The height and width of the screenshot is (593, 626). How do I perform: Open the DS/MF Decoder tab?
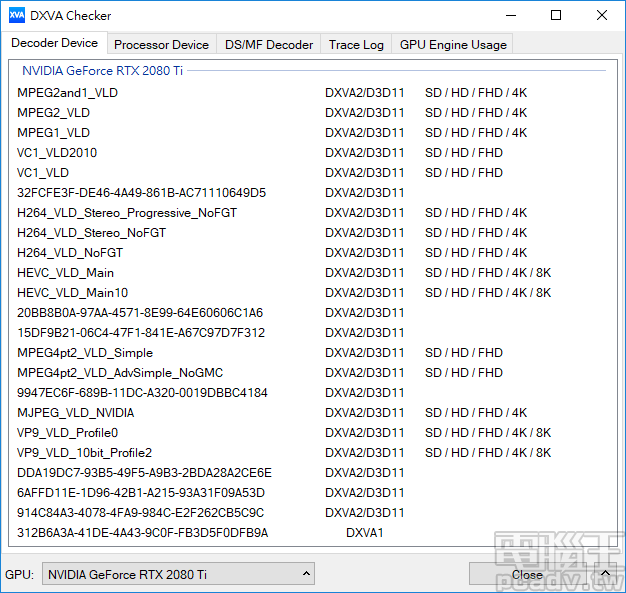click(269, 44)
